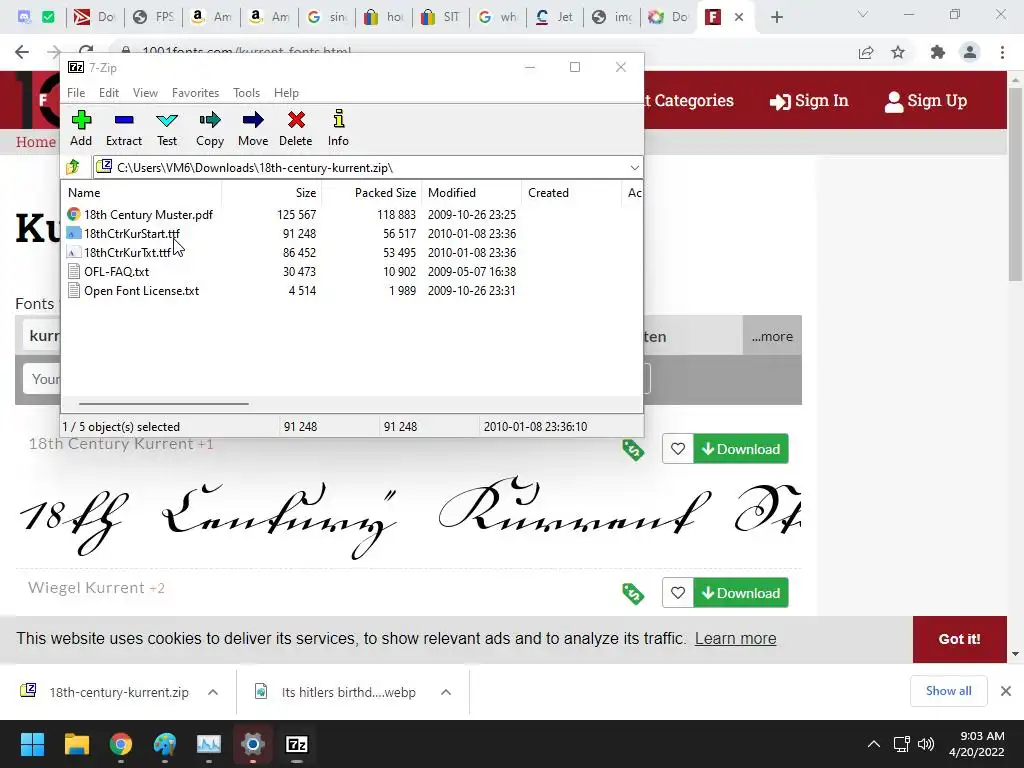The width and height of the screenshot is (1024, 768).
Task: Click the Extract toolbar icon in 7-Zip
Action: tap(123, 128)
